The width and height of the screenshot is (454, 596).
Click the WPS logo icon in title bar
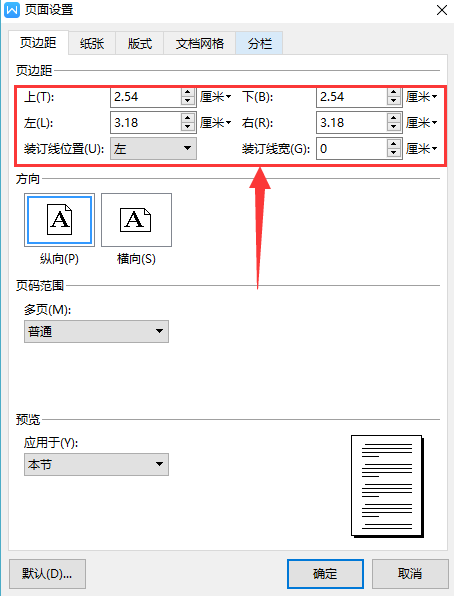click(x=12, y=10)
